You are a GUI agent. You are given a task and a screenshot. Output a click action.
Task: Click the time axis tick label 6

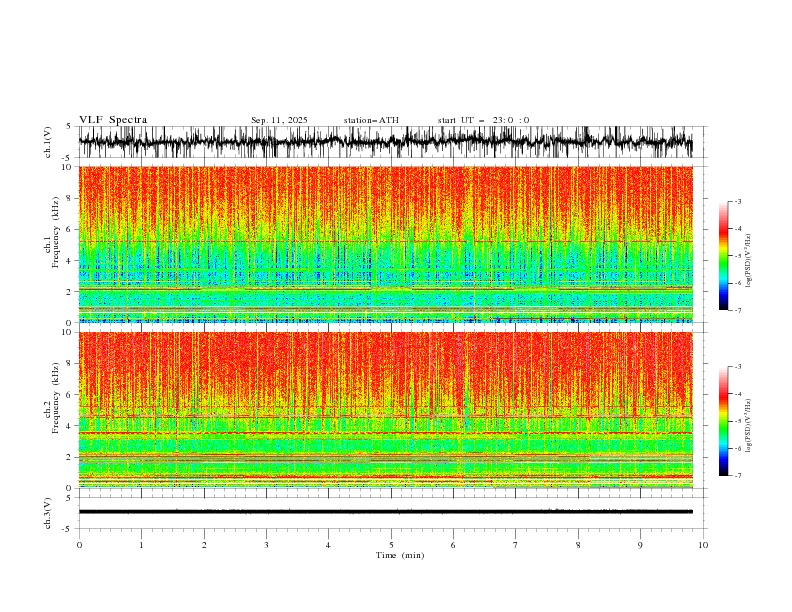coord(453,545)
